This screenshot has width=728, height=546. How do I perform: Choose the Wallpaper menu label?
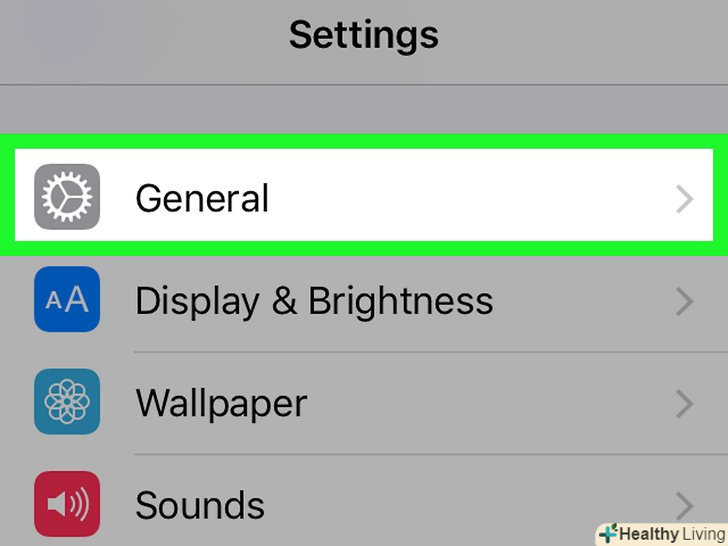[x=221, y=404]
